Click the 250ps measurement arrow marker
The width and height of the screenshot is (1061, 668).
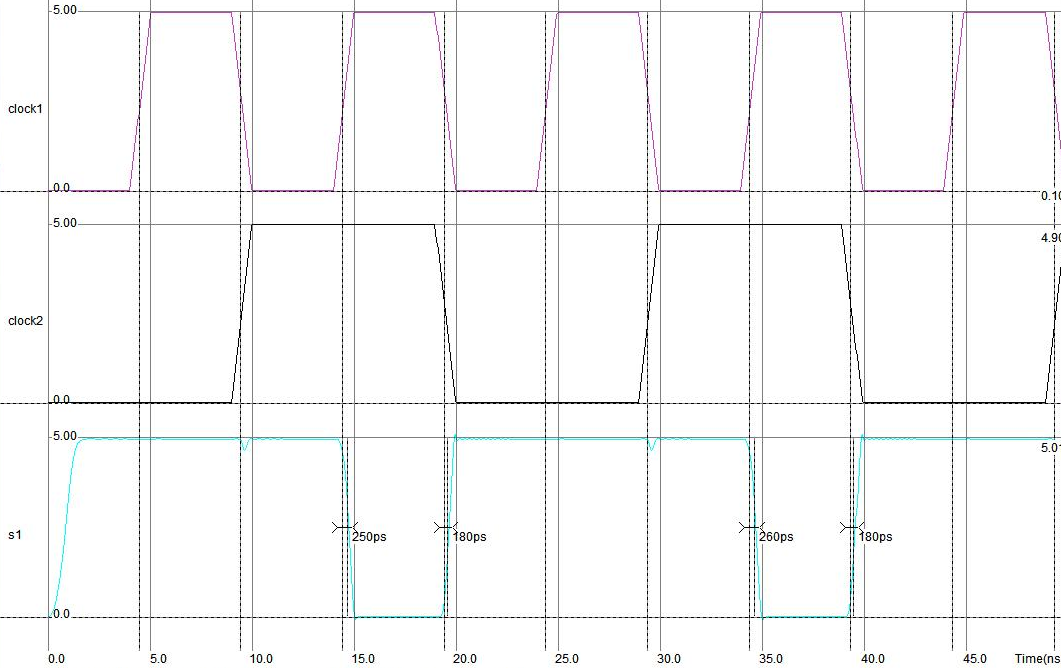click(x=345, y=527)
